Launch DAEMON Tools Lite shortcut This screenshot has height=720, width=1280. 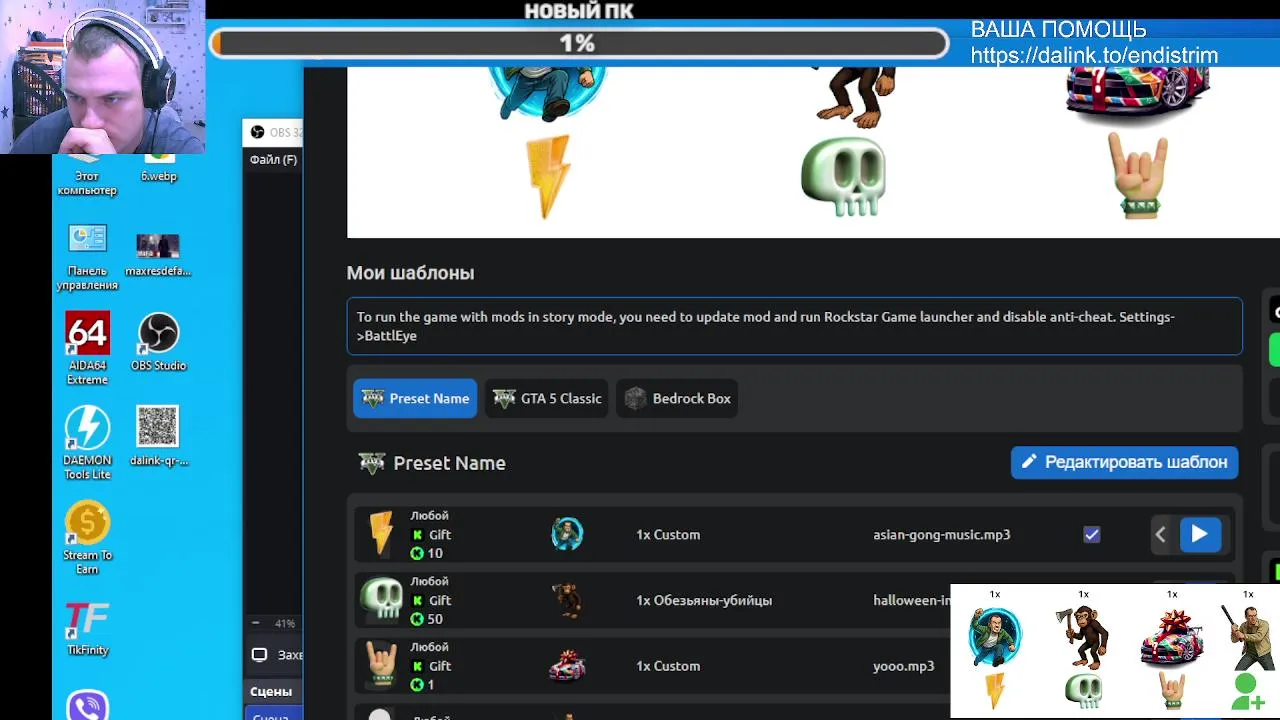(x=87, y=443)
